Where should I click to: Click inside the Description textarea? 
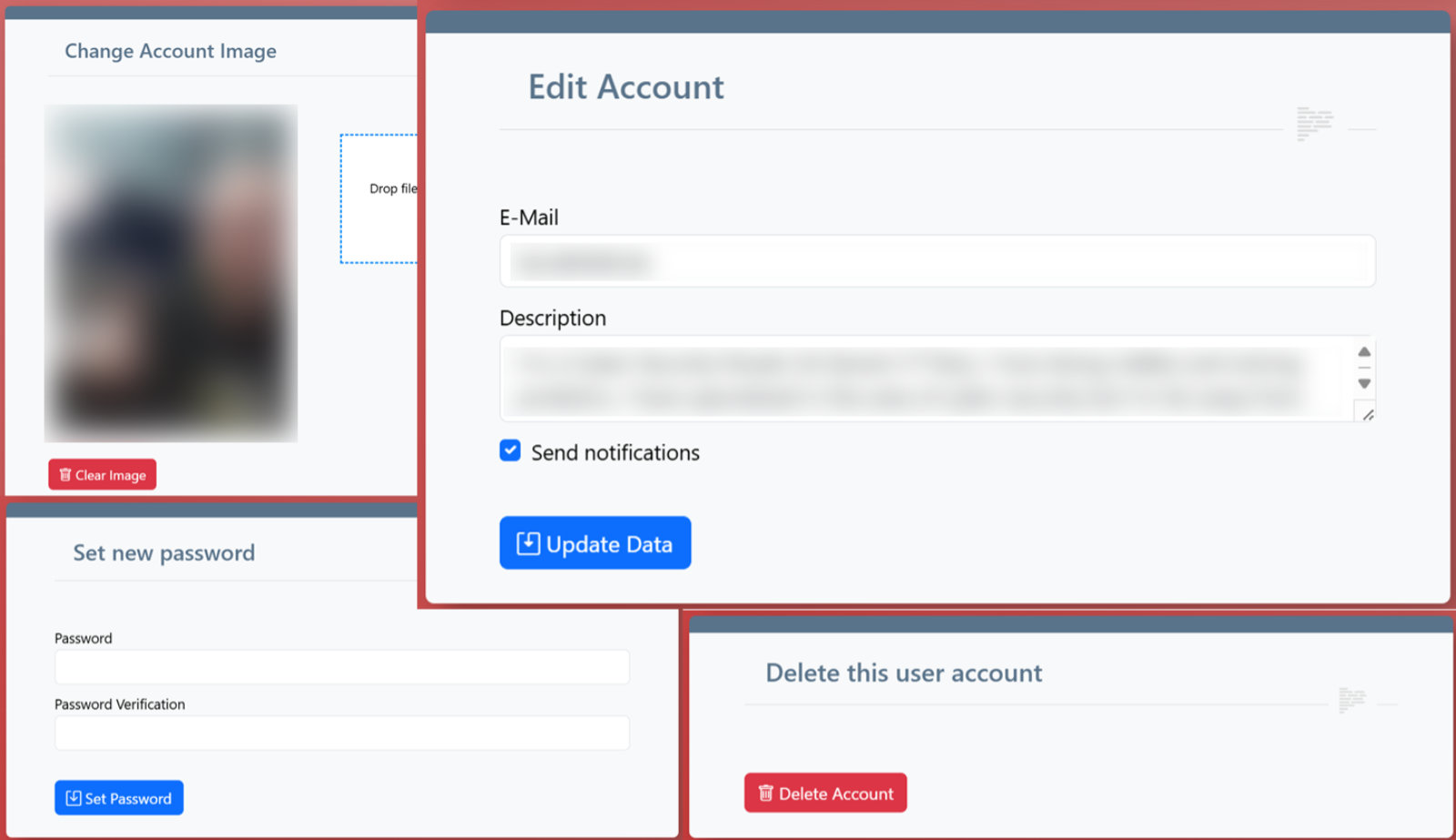910,378
